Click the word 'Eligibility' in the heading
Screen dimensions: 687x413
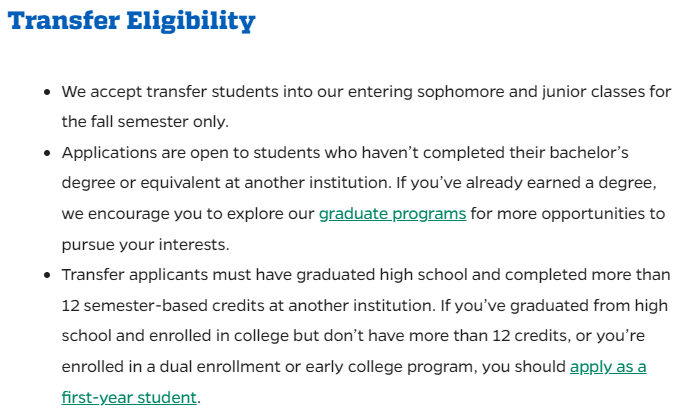pyautogui.click(x=191, y=21)
